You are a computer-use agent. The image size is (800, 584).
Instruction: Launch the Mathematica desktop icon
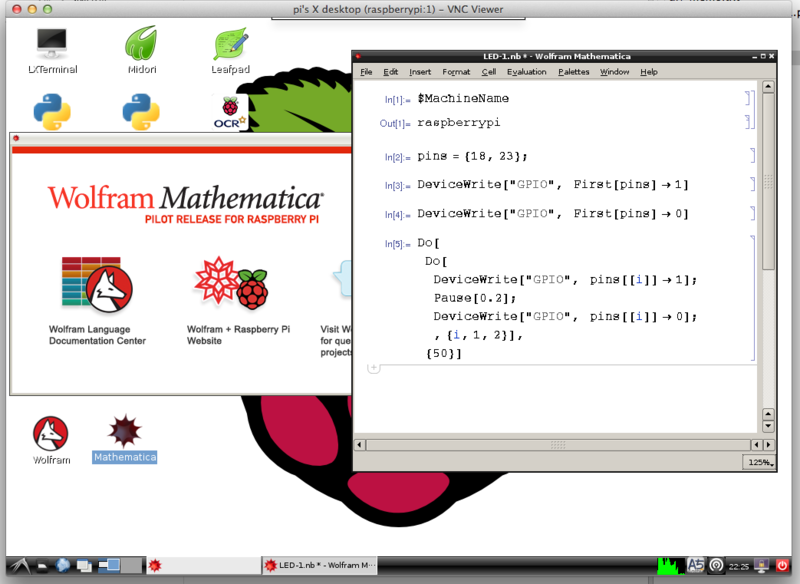[124, 439]
